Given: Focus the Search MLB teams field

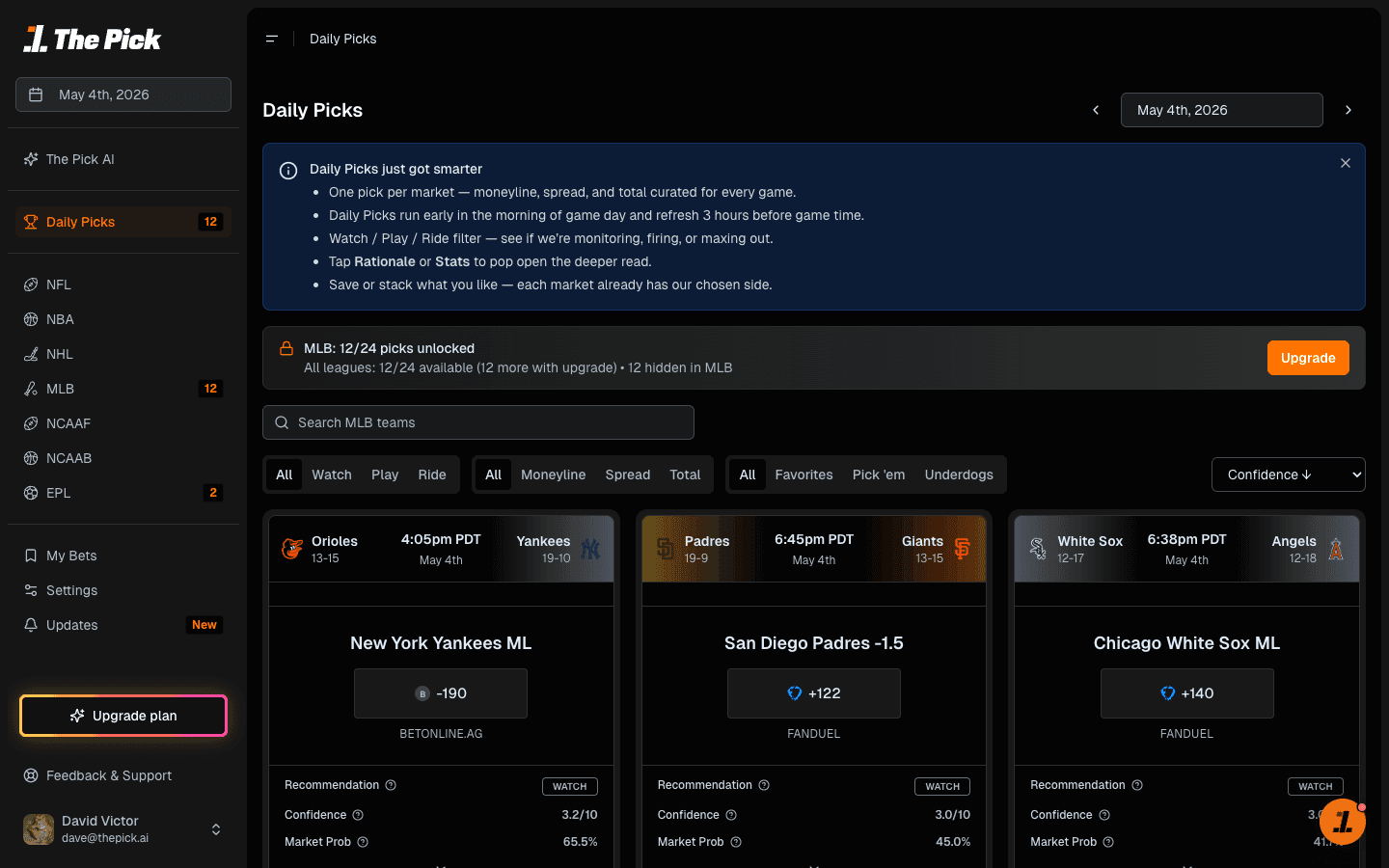Looking at the screenshot, I should (478, 422).
